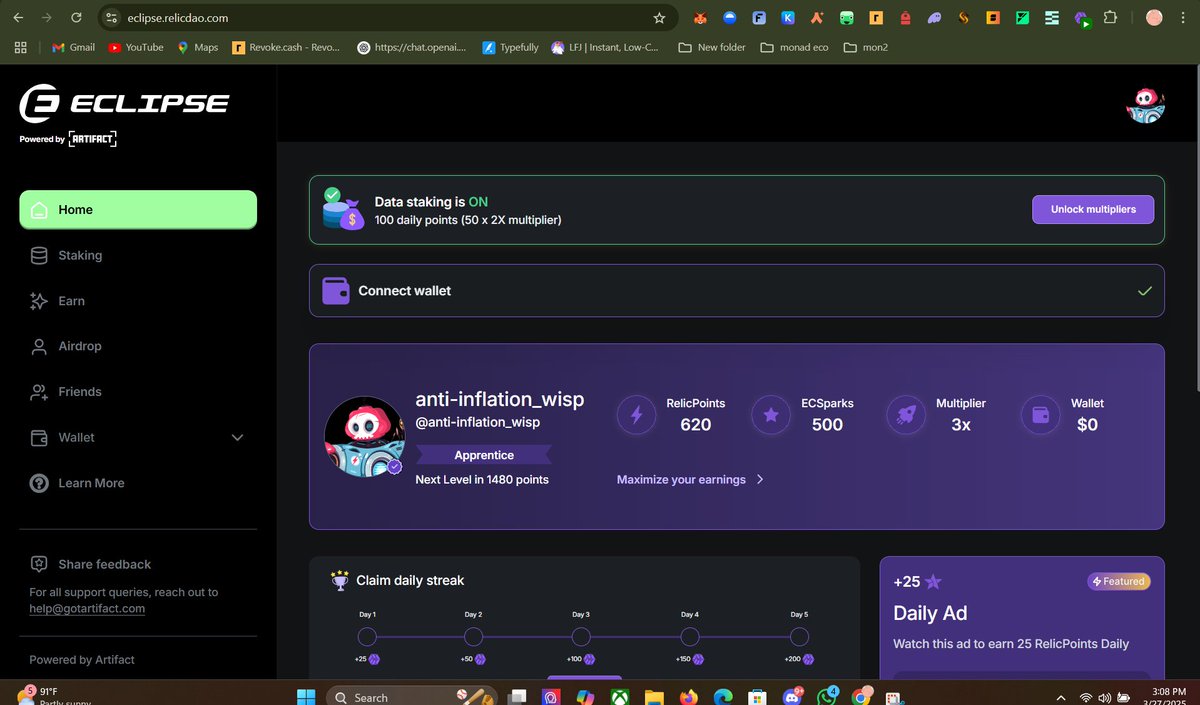
Task: Open the Typefully bookmark
Action: coord(510,47)
